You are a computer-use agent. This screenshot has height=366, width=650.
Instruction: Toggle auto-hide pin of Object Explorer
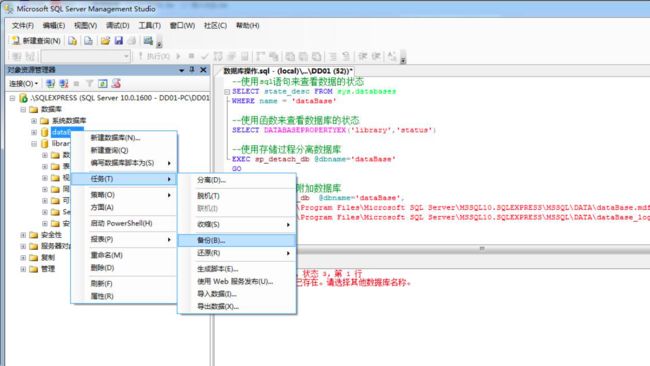pos(192,70)
